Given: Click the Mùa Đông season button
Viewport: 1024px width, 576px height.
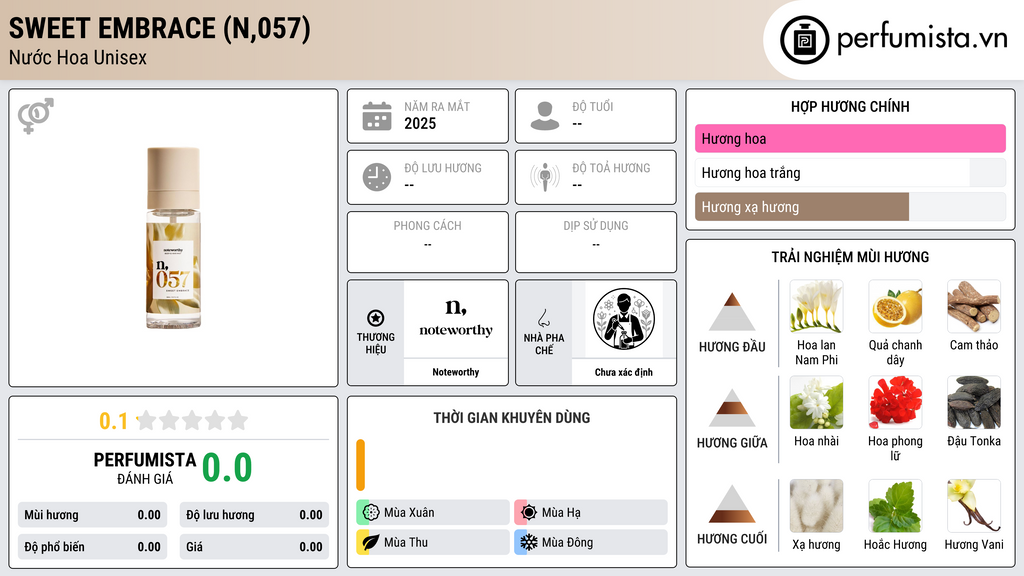Looking at the screenshot, I should 591,543.
